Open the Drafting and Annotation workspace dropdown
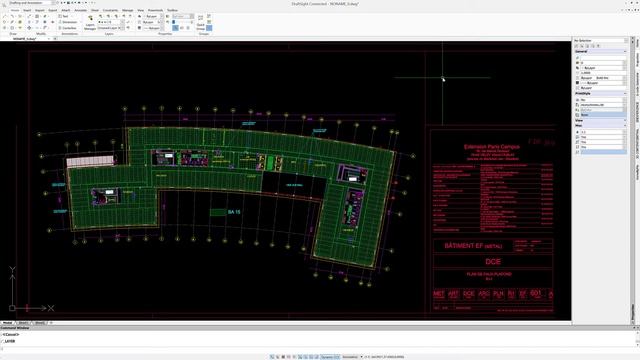This screenshot has height=360, width=640. [31, 3]
